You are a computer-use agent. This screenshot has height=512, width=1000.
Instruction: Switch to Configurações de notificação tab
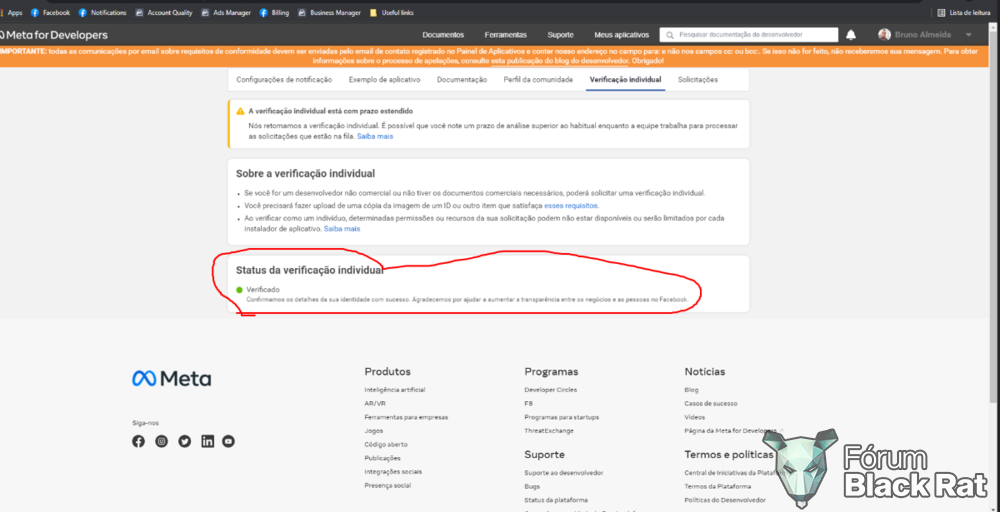pyautogui.click(x=284, y=80)
